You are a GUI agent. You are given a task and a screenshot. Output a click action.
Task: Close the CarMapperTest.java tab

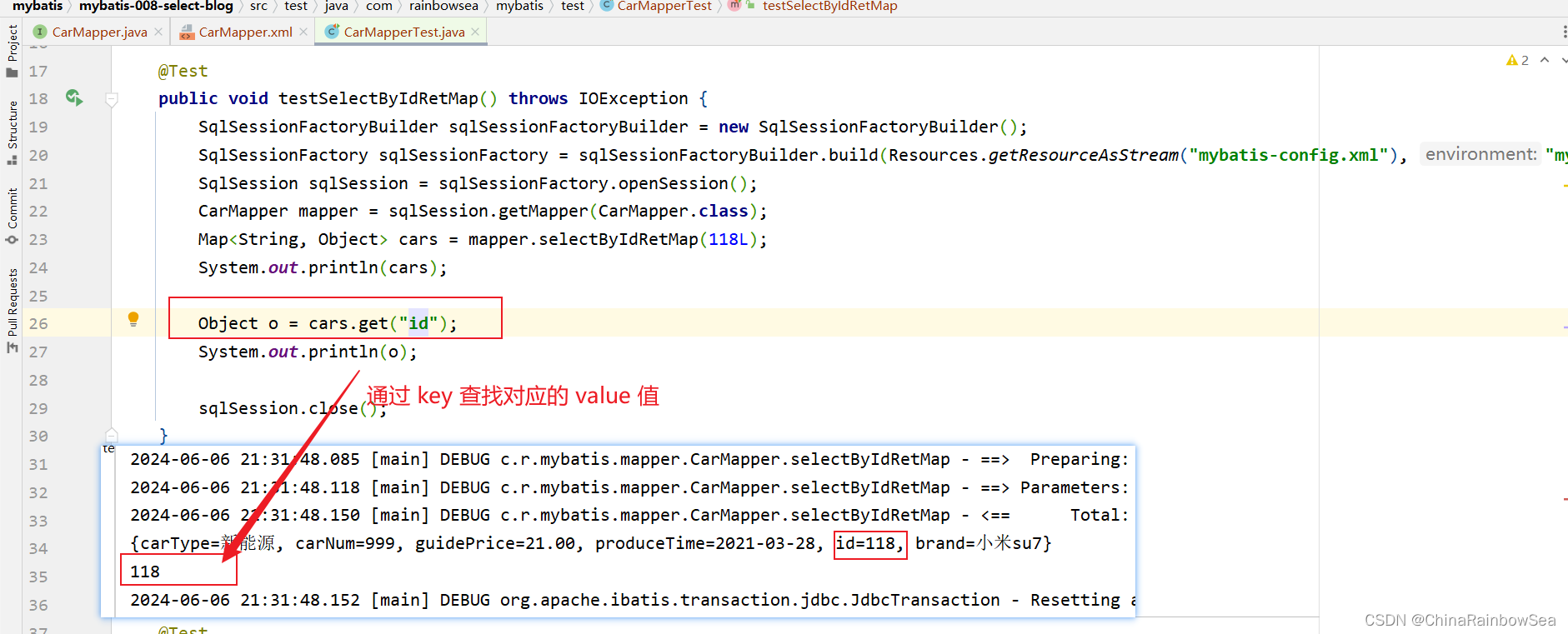coord(475,32)
